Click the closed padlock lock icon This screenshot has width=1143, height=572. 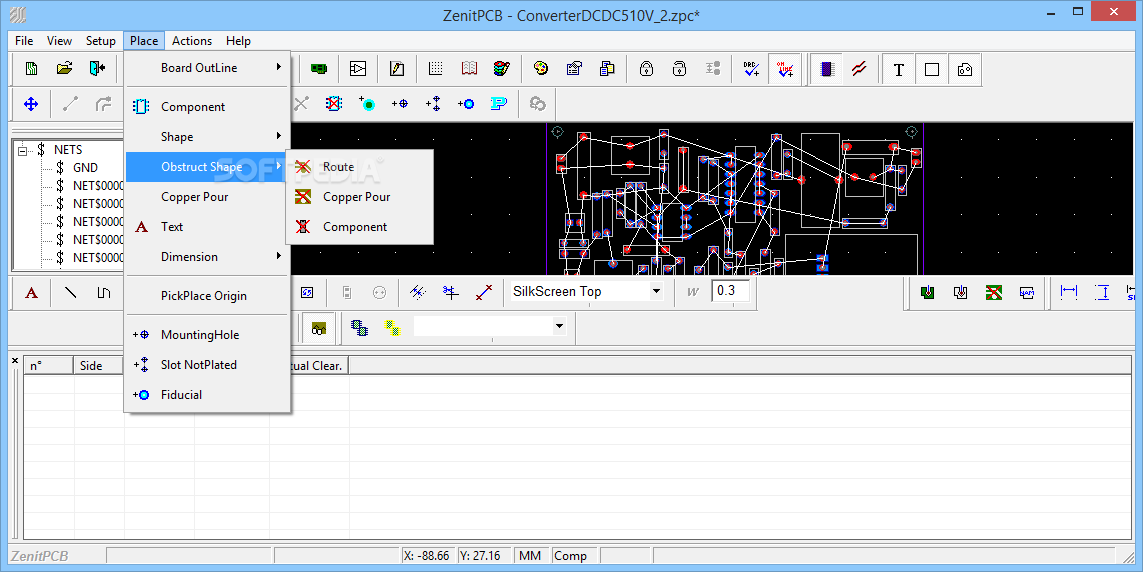coord(646,68)
